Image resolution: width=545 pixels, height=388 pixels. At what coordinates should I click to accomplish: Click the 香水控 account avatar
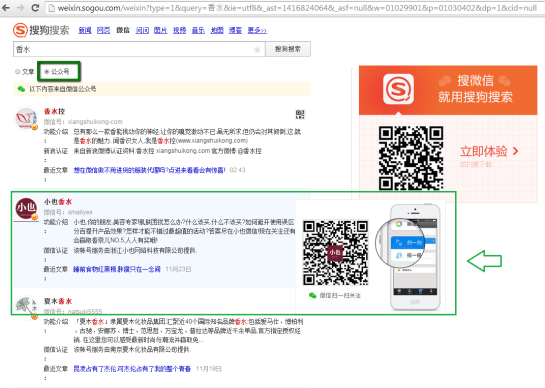pyautogui.click(x=26, y=119)
